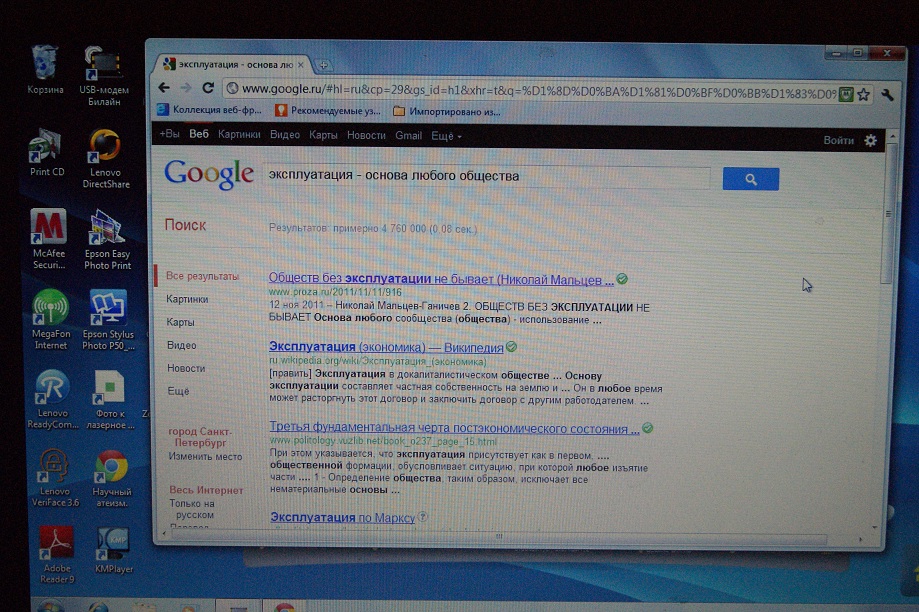Filter by Картинки in left sidebar
The height and width of the screenshot is (612, 919).
(x=187, y=299)
